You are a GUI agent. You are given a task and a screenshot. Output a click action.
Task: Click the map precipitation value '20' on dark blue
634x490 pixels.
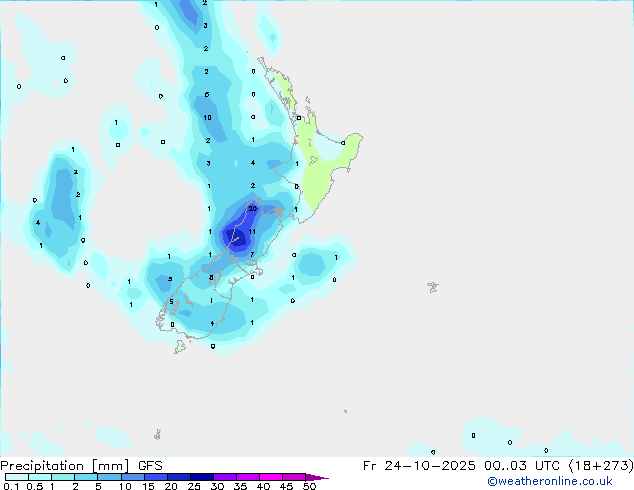(253, 209)
